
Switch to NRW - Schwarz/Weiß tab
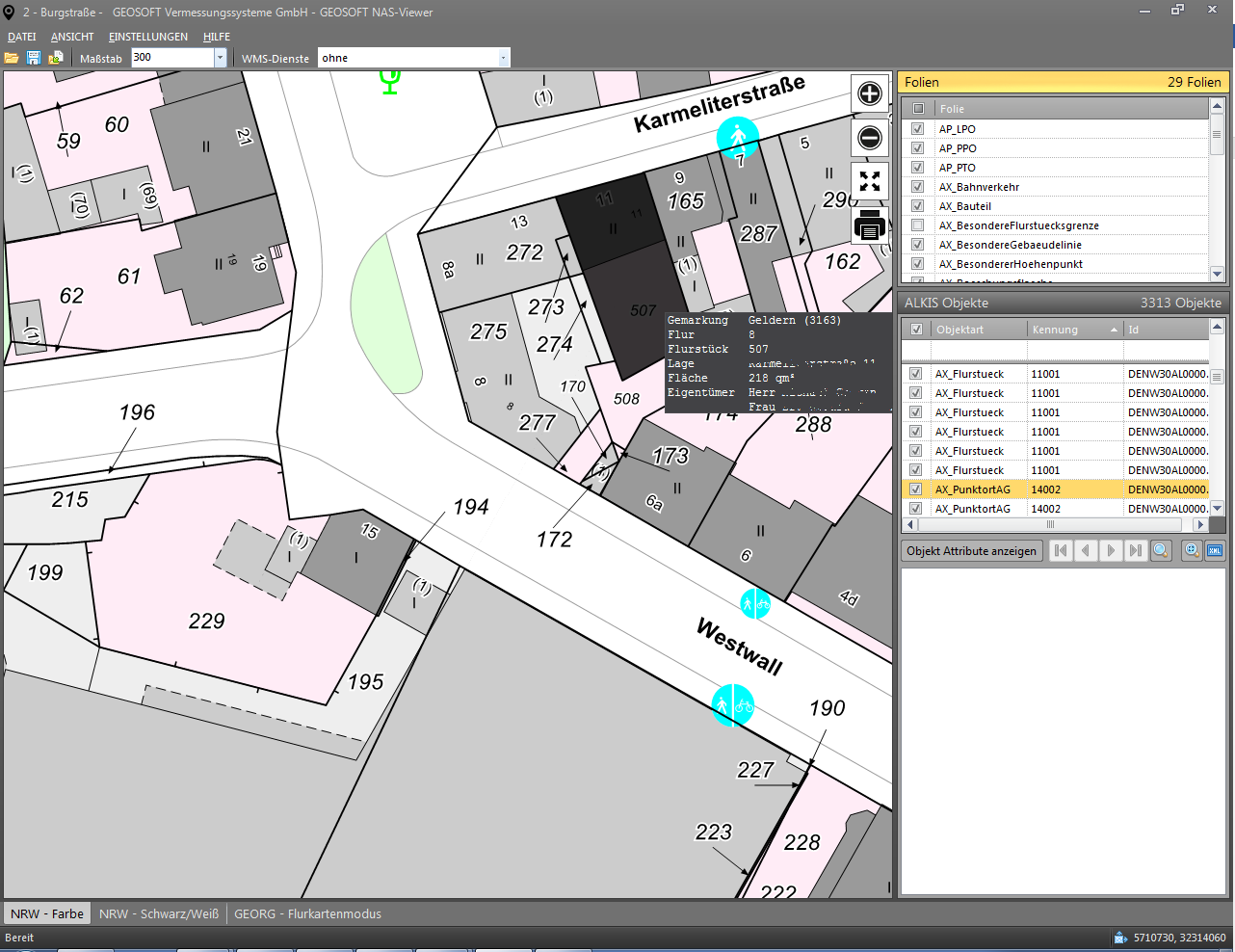click(159, 913)
